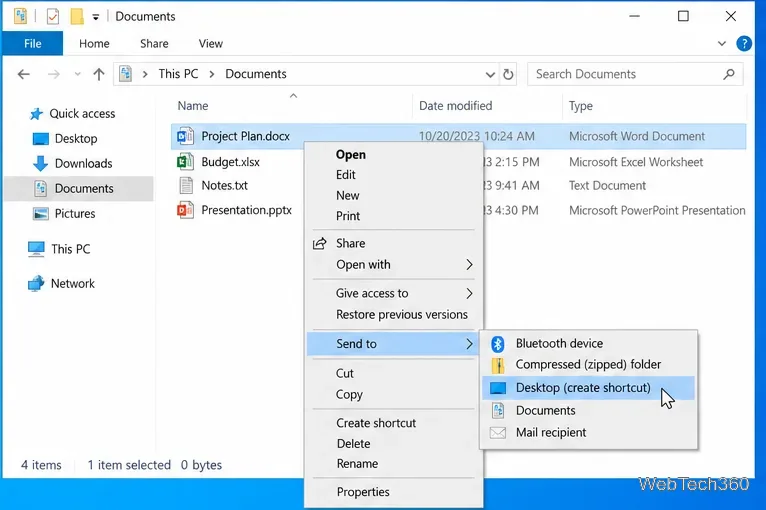766x510 pixels.
Task: Click the Search Documents input field
Action: click(635, 74)
